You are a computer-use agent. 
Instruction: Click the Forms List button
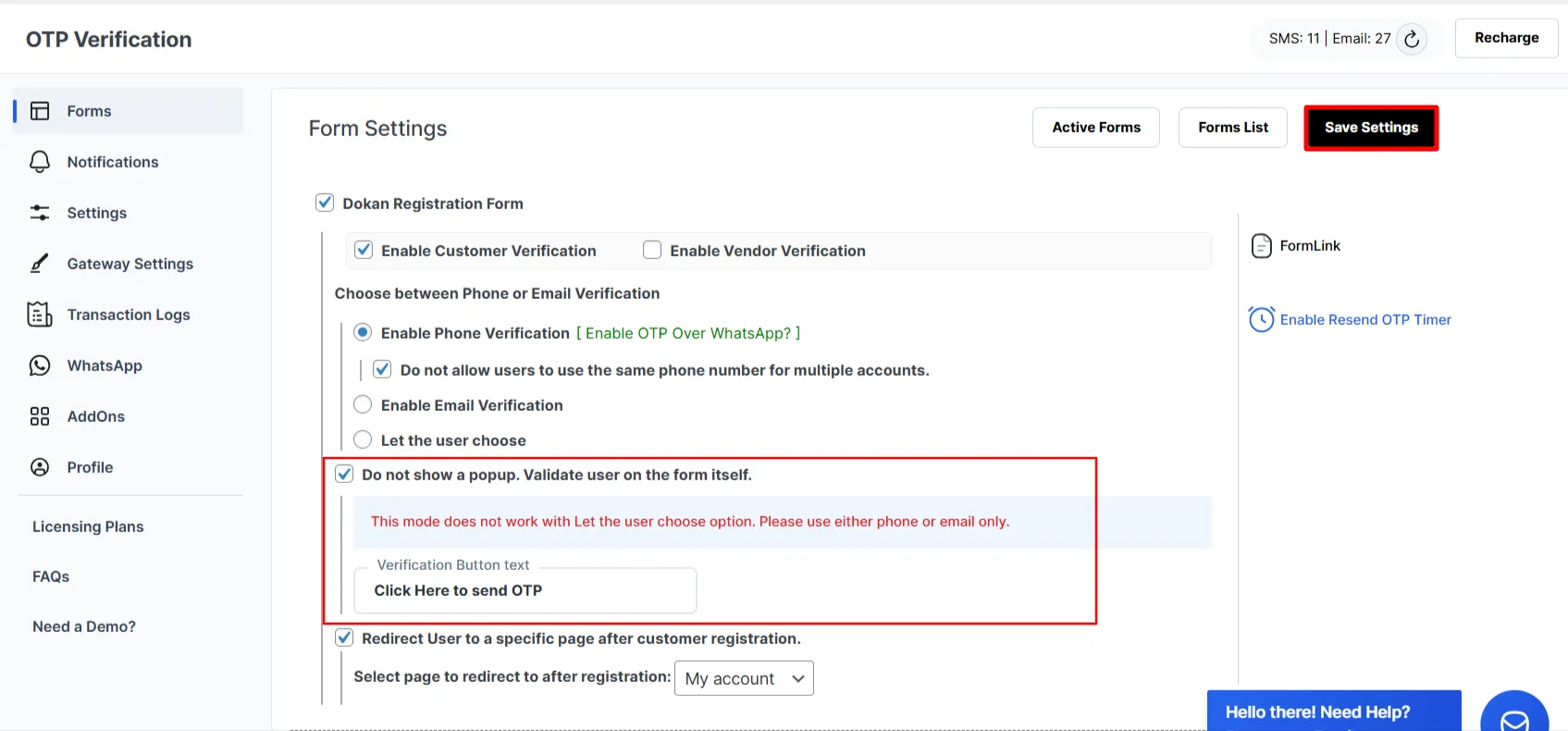point(1233,128)
